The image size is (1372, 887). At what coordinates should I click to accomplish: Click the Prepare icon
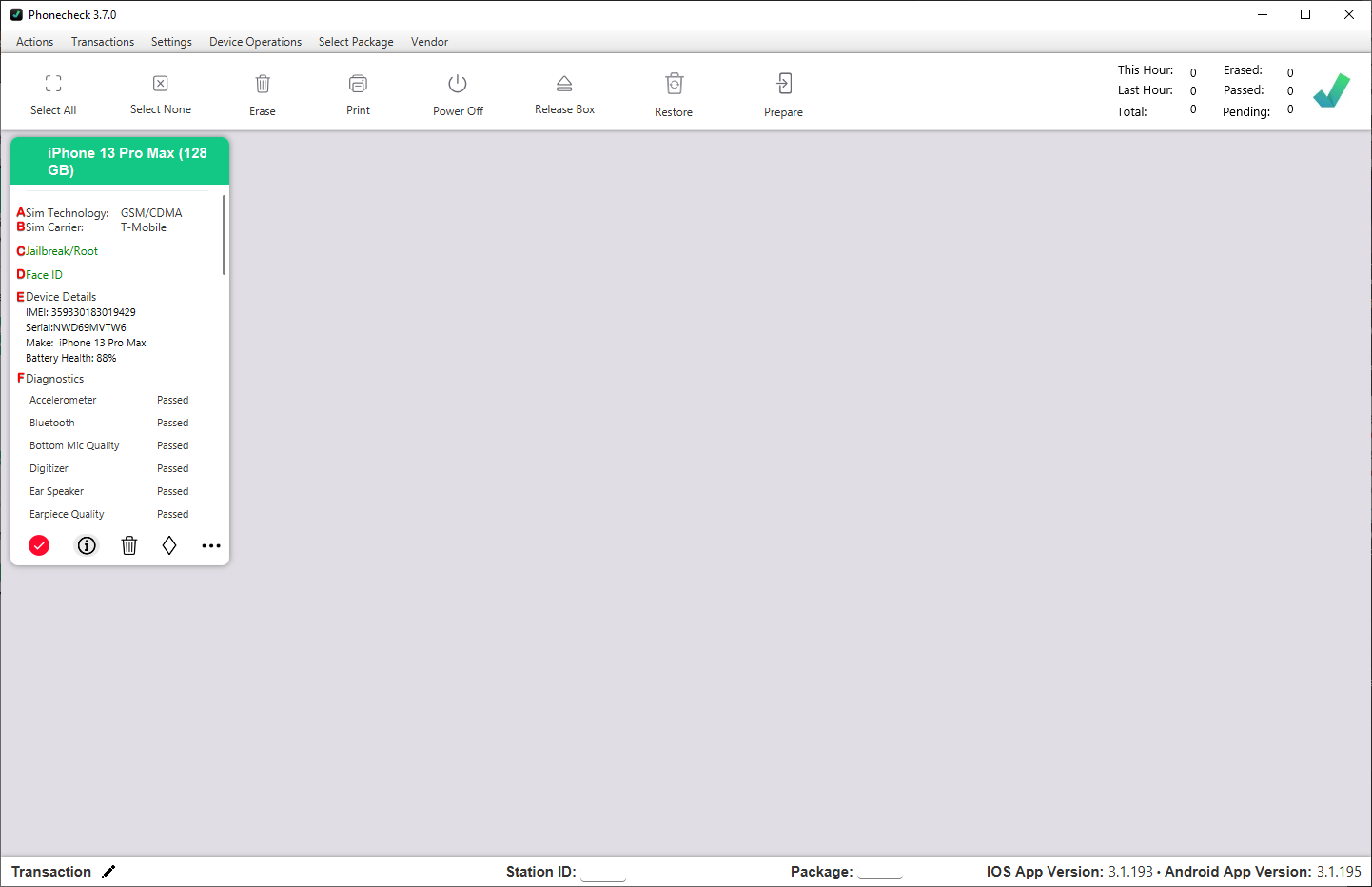(x=783, y=84)
